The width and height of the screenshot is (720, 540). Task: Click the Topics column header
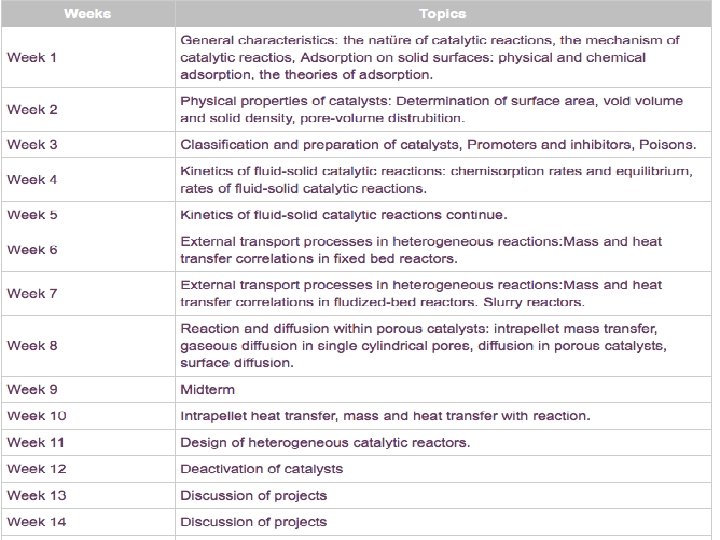(441, 14)
